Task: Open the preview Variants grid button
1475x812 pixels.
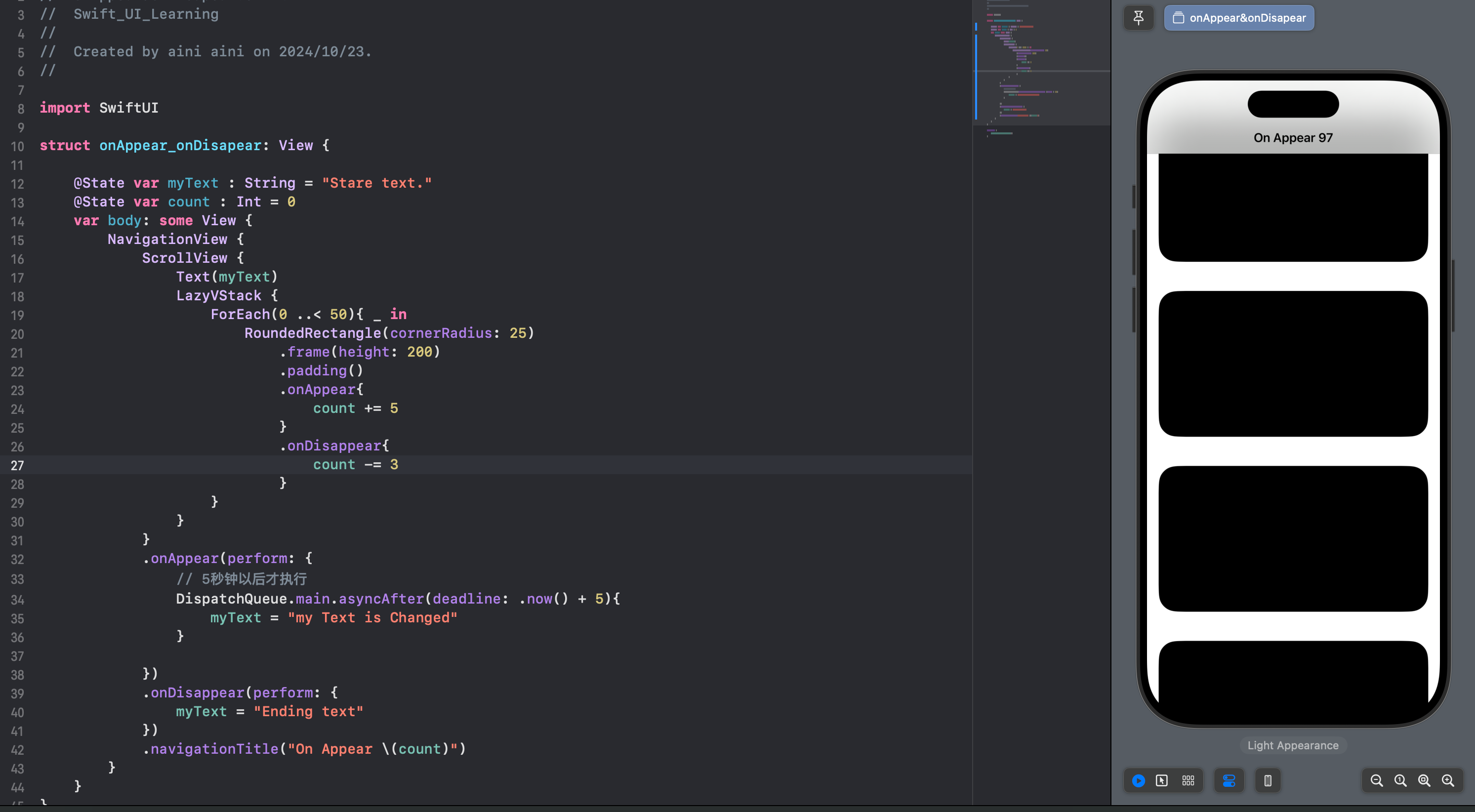Action: pos(1188,780)
